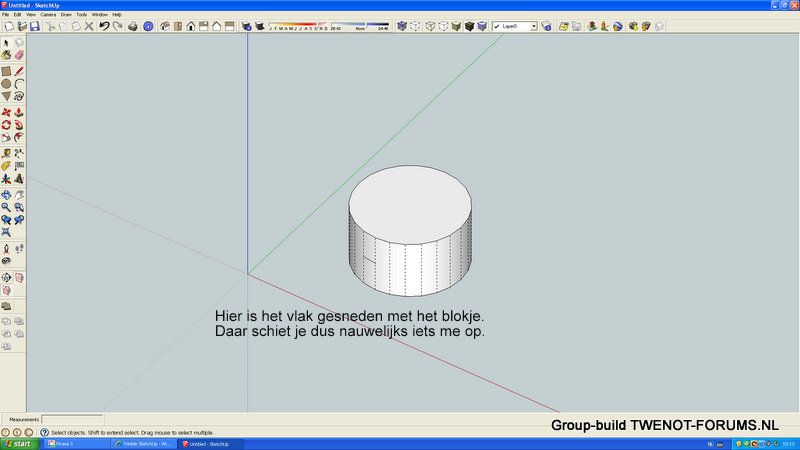Enable Monochrome face style
800x450 pixels.
coord(482,26)
